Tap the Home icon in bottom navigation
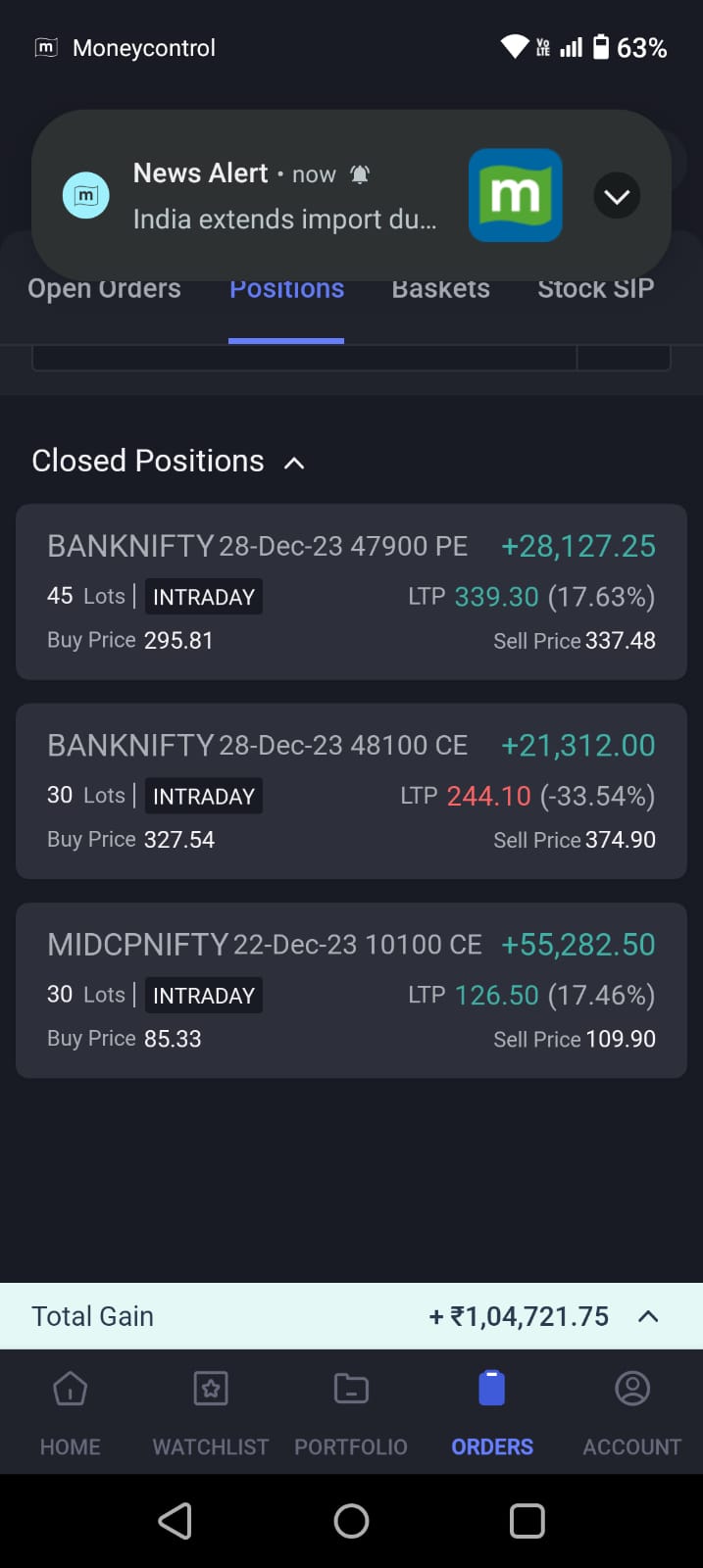703x1568 pixels. pos(70,1389)
